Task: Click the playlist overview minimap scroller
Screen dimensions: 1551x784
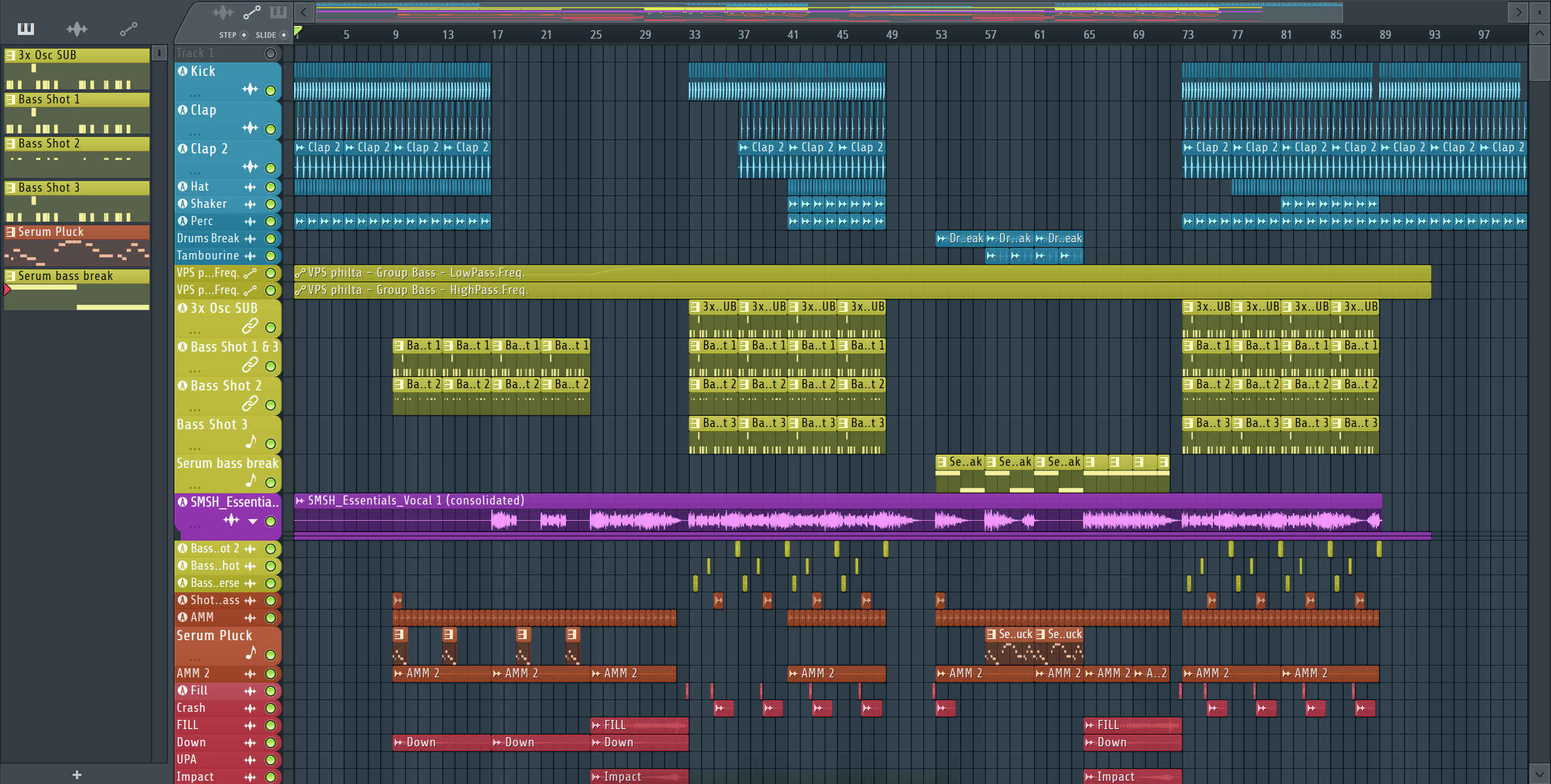Action: [x=828, y=11]
